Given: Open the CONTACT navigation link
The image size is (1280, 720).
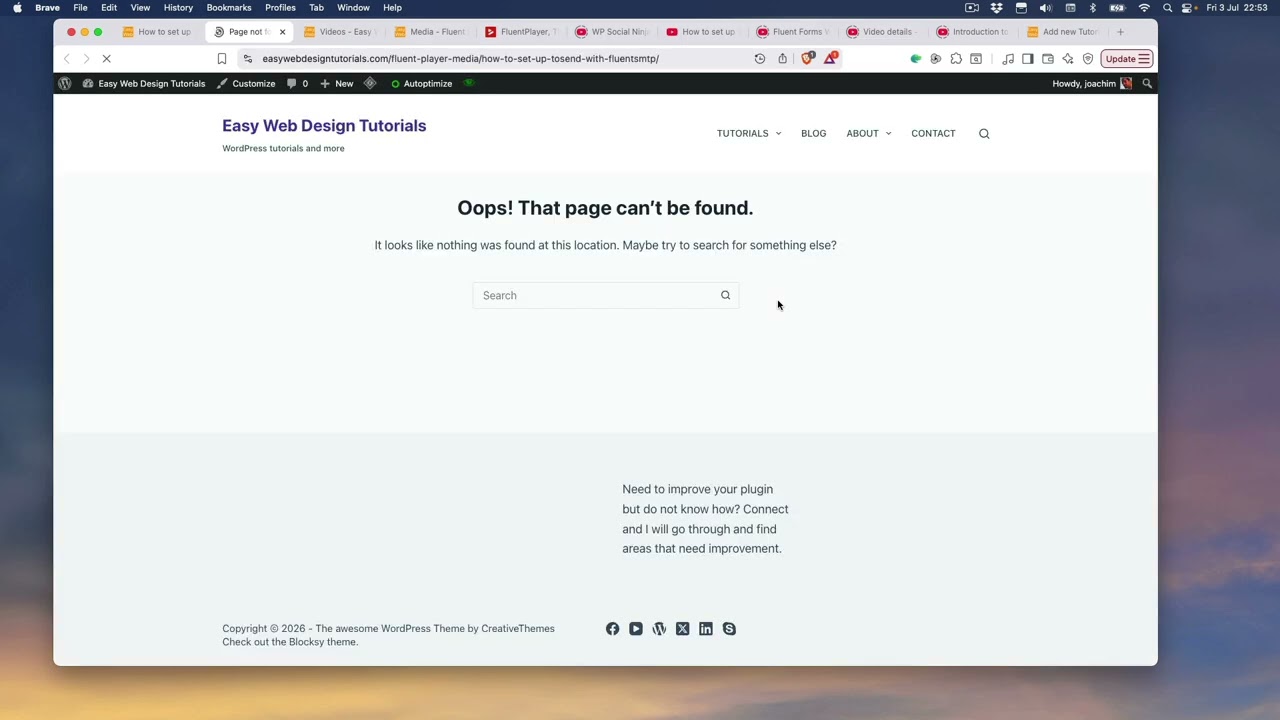Looking at the screenshot, I should pyautogui.click(x=933, y=133).
